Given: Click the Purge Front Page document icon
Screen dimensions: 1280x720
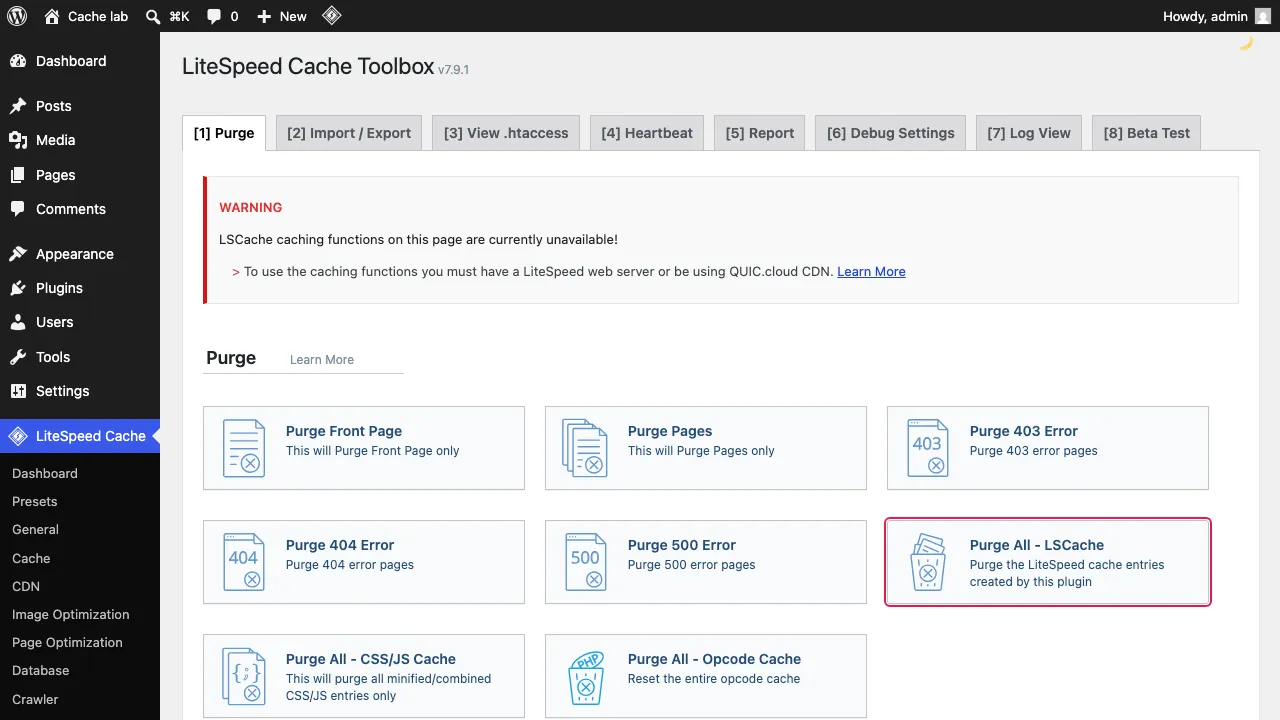Looking at the screenshot, I should coord(244,448).
